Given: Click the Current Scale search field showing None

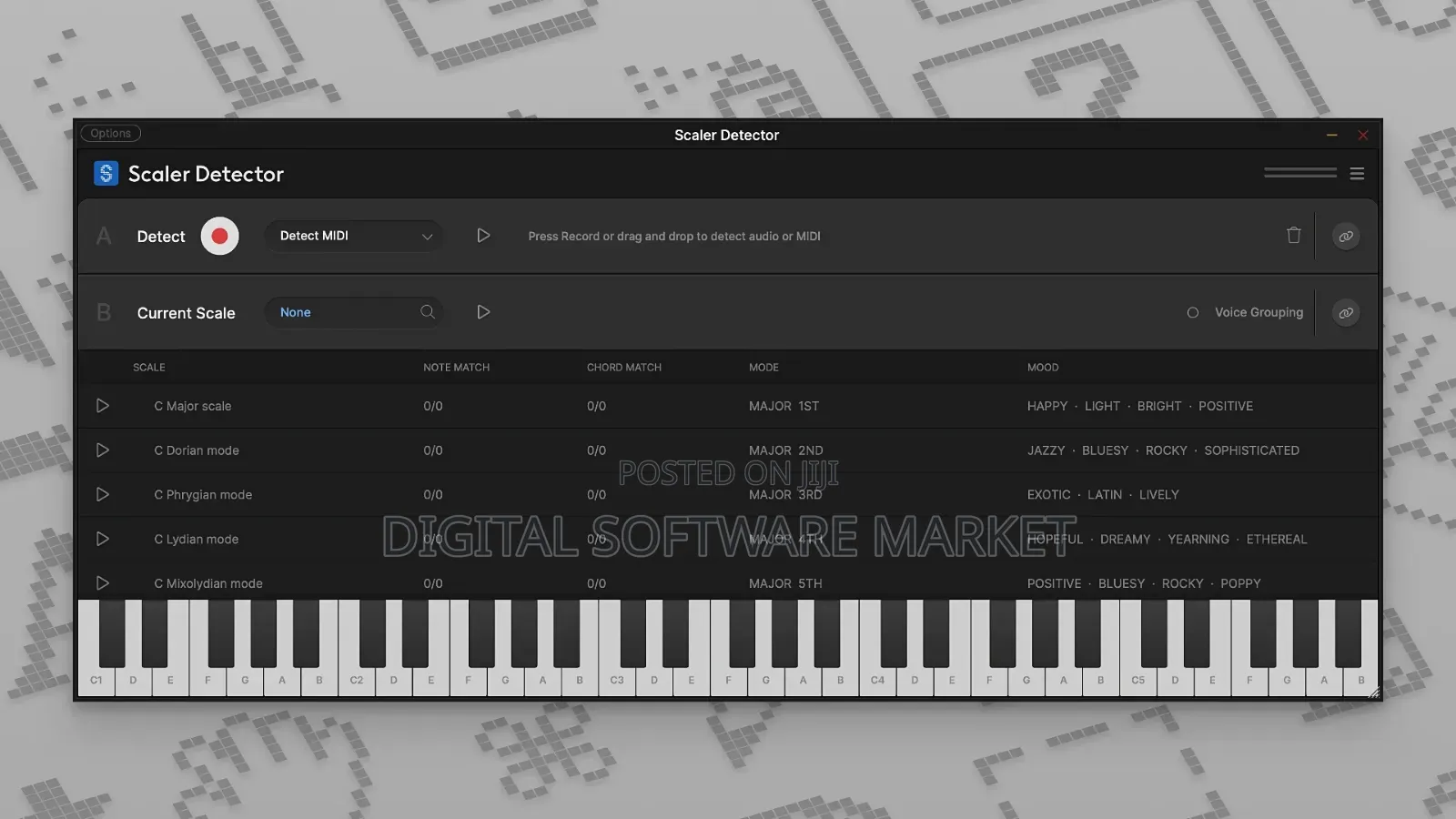Looking at the screenshot, I should click(x=354, y=312).
